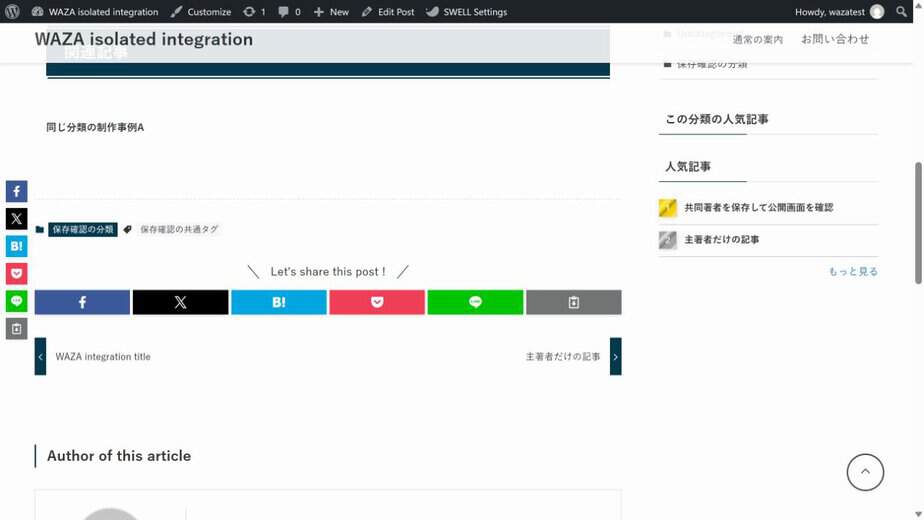This screenshot has width=924, height=520.
Task: Select the heading Author of this article
Action: pos(118,456)
